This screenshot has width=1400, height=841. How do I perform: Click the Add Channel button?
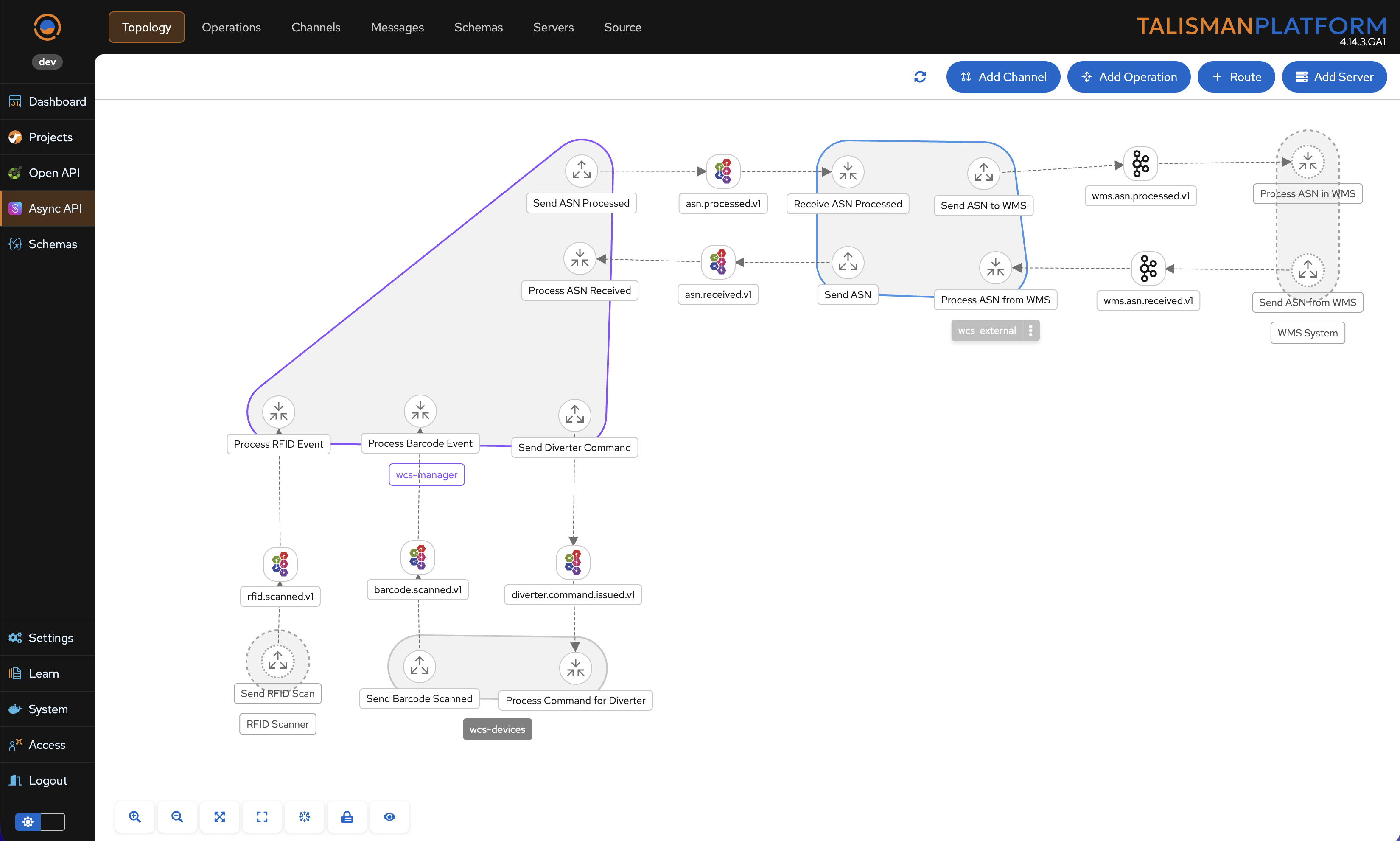[1003, 76]
